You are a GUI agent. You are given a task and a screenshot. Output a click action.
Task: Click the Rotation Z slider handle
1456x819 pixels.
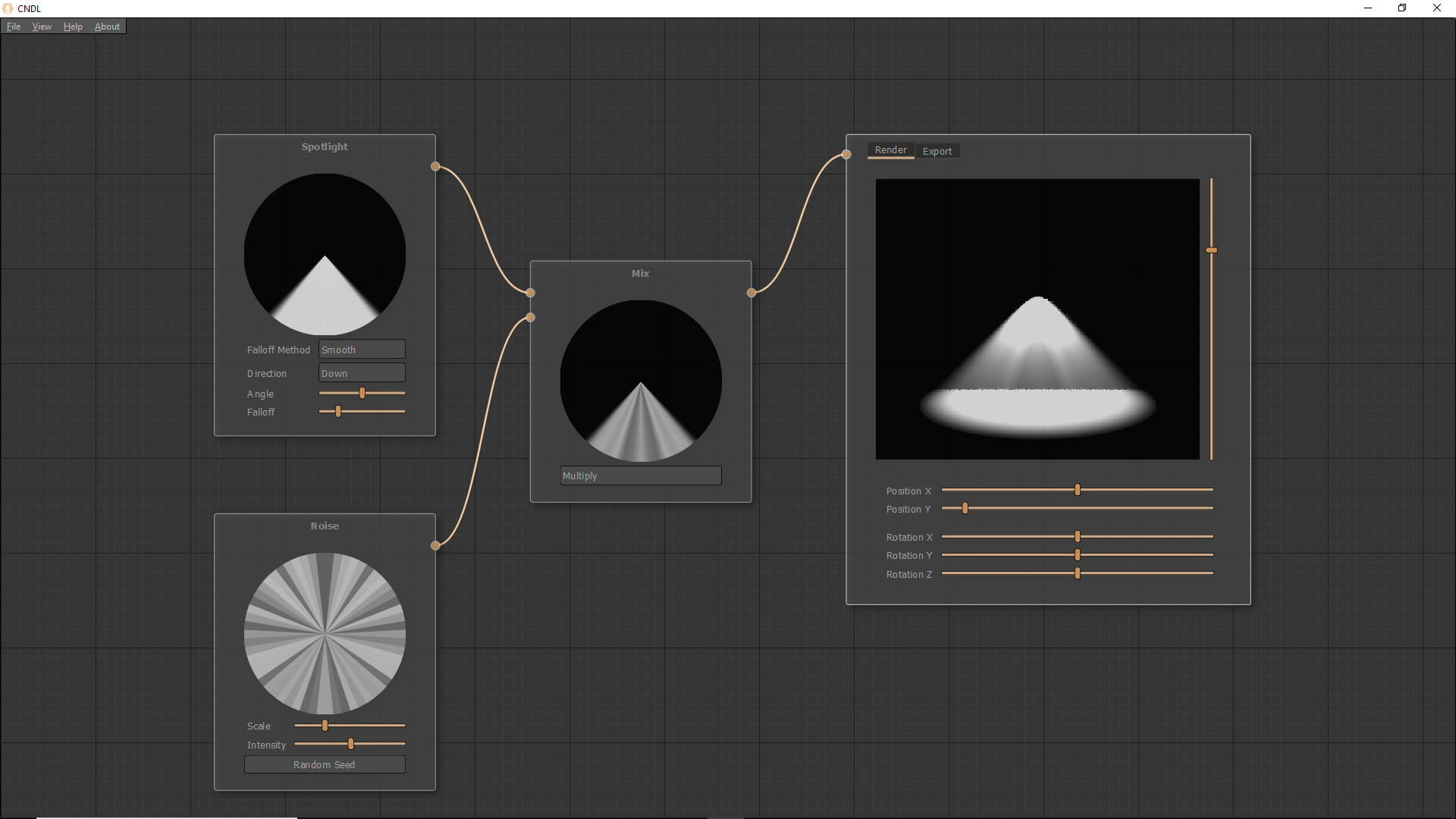coord(1078,573)
